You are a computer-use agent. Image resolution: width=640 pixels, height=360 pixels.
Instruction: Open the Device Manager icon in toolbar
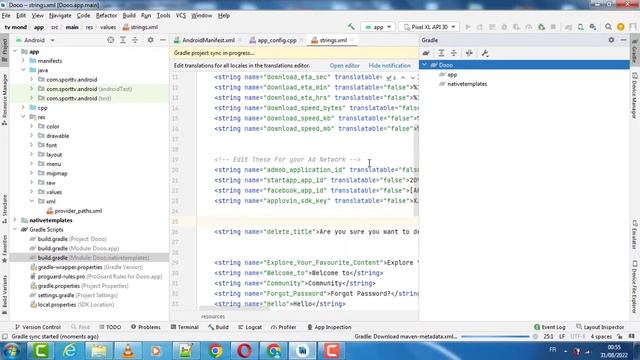580,27
